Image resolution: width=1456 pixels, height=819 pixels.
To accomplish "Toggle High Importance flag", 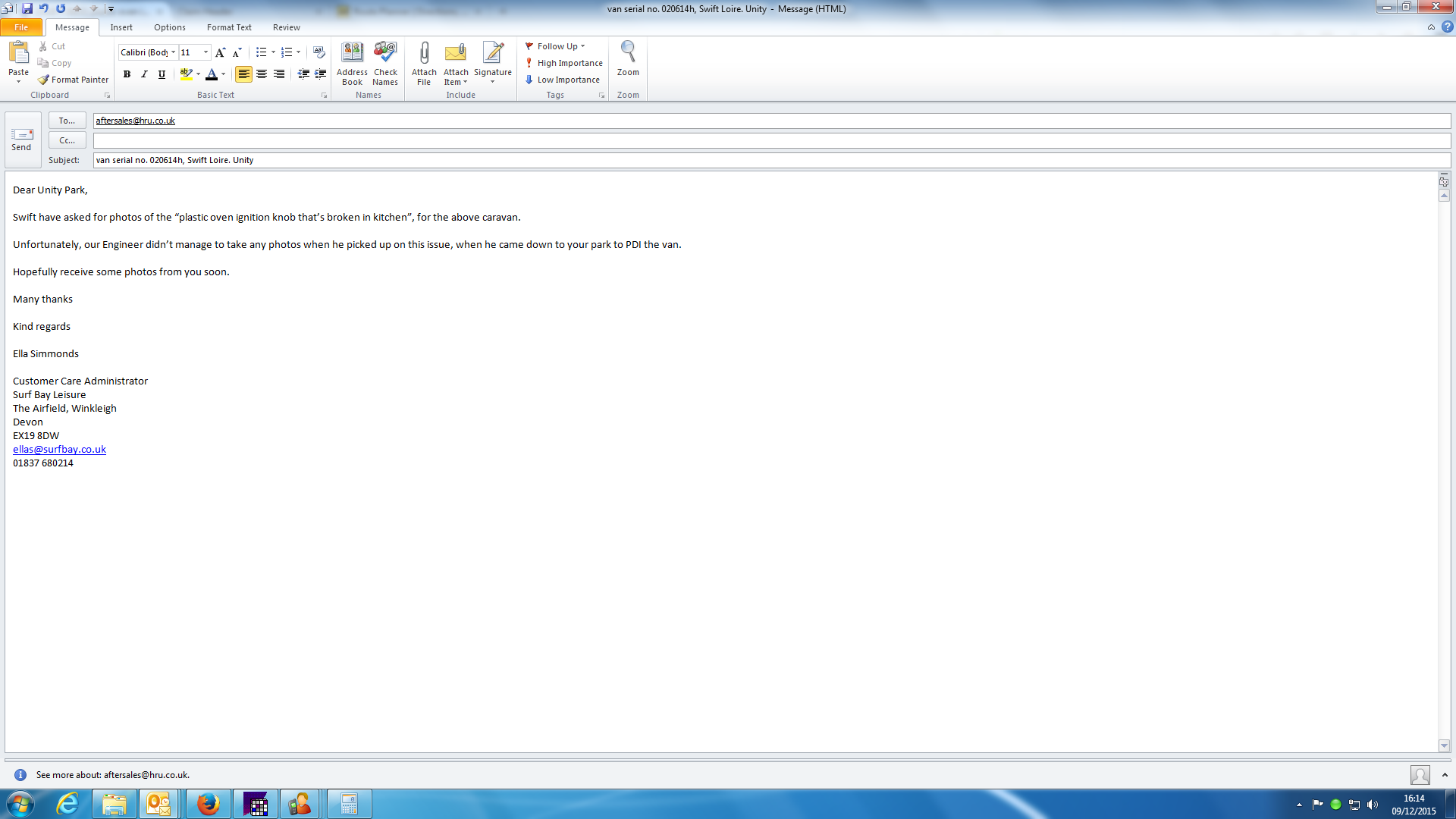I will pos(564,63).
